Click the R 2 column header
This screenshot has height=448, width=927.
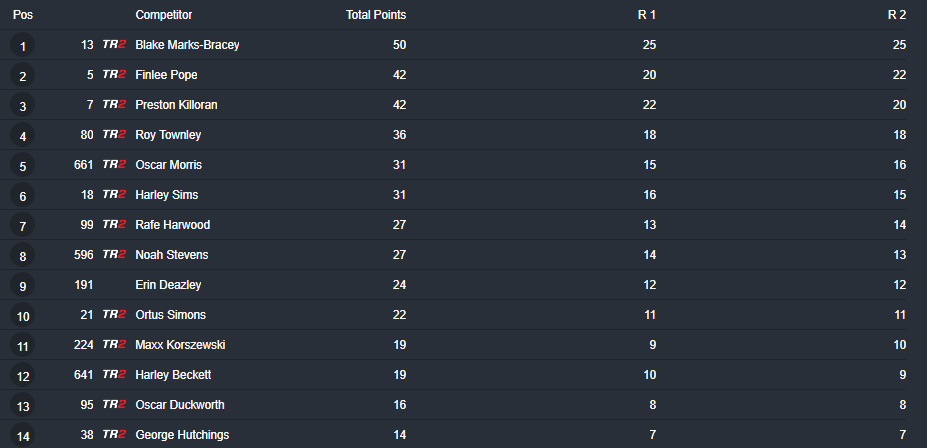tap(897, 15)
